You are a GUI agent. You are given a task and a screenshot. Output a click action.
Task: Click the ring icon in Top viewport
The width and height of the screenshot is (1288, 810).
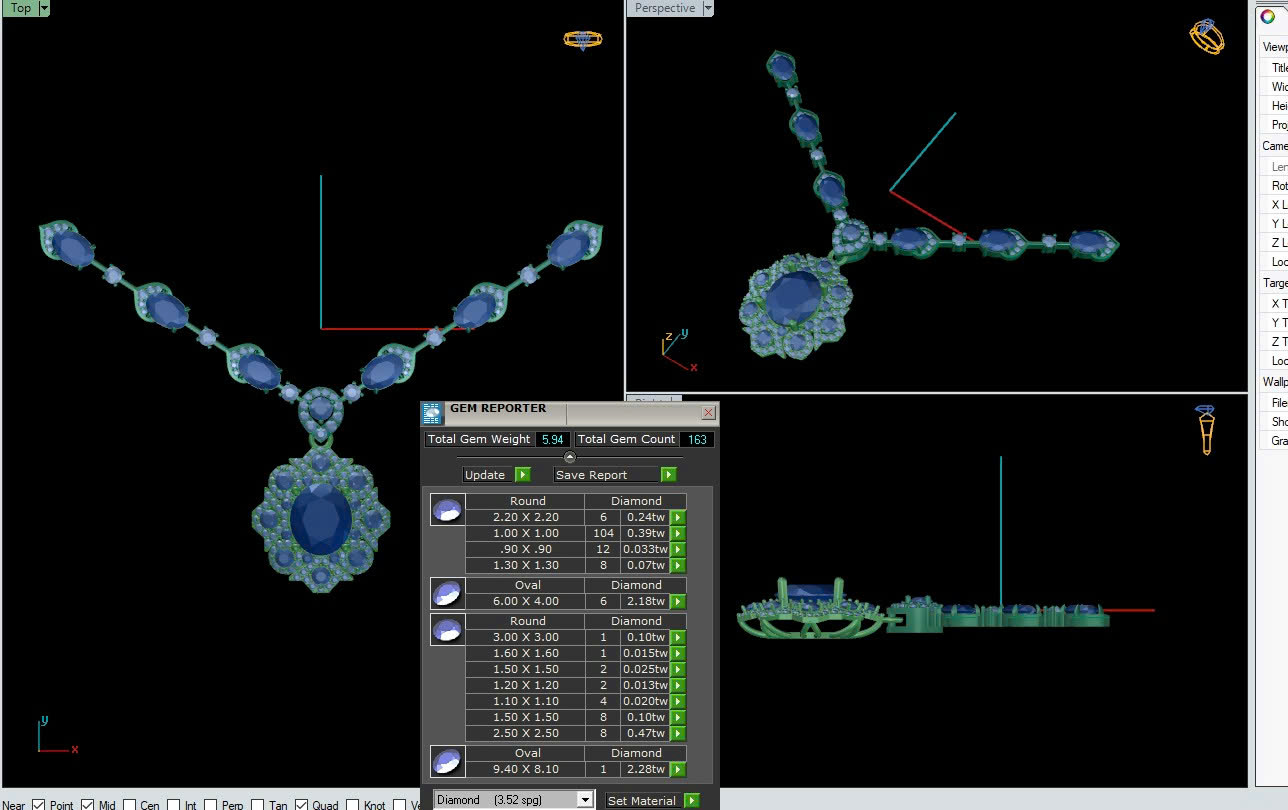click(582, 40)
